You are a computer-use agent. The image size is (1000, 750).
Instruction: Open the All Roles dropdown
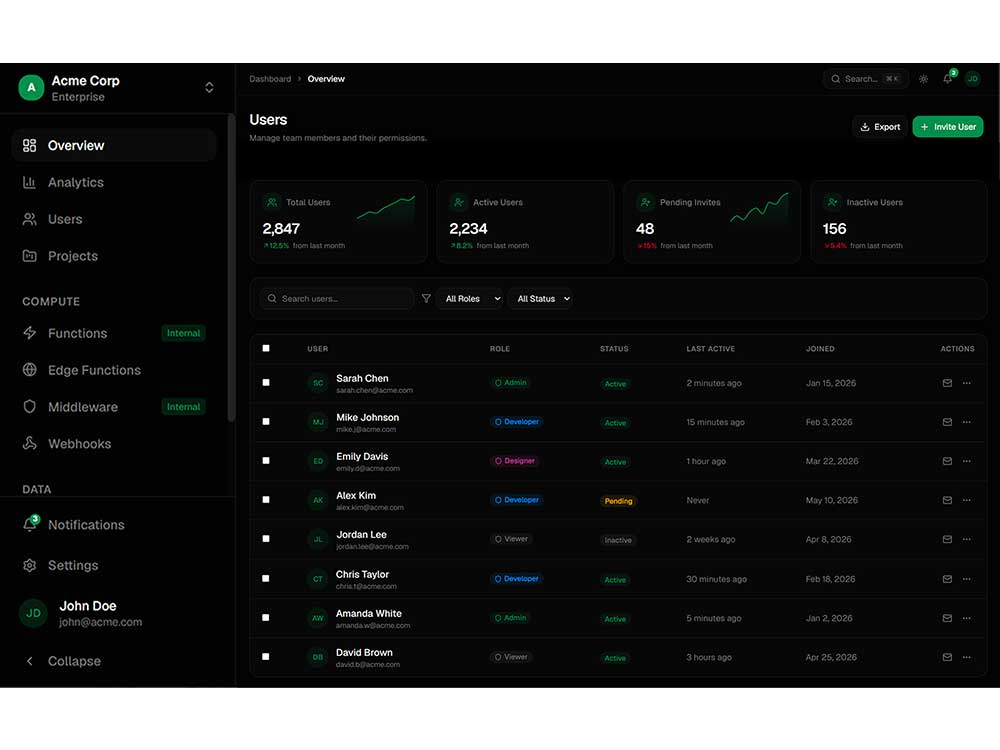point(471,298)
